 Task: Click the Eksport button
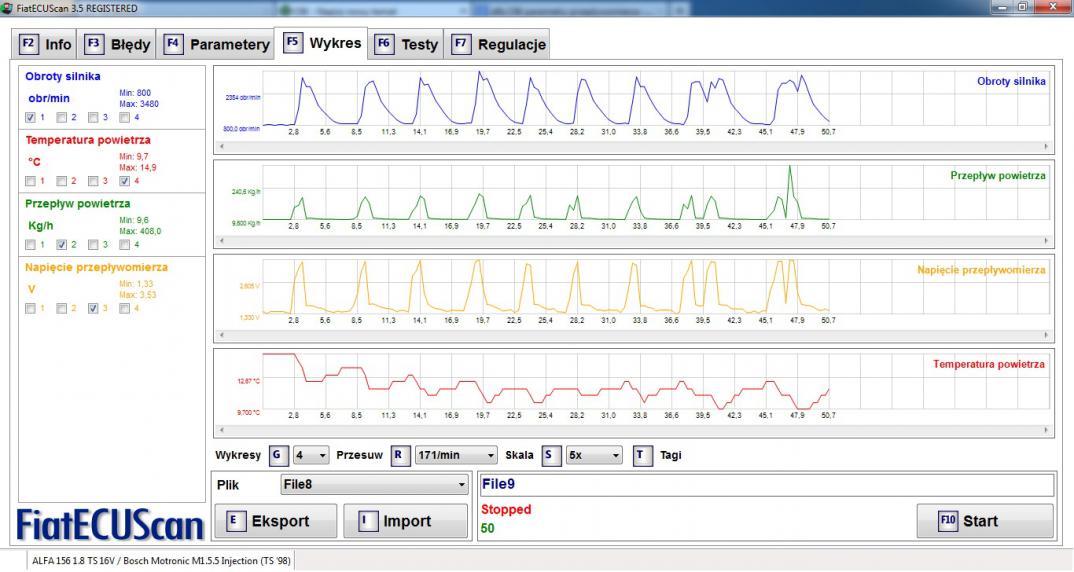[276, 521]
